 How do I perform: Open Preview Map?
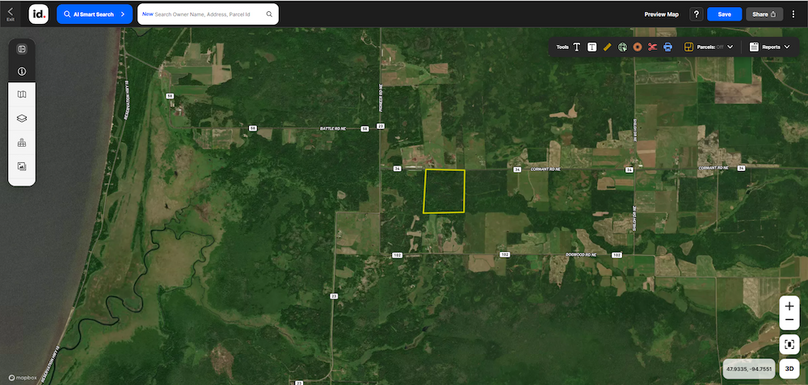pyautogui.click(x=661, y=14)
